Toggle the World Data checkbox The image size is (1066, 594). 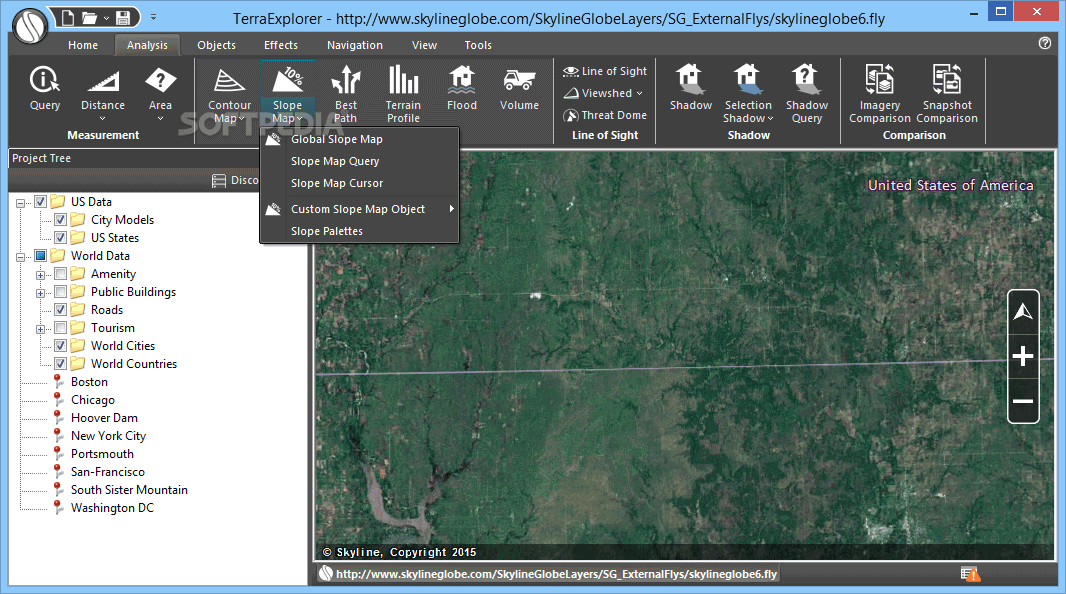(x=41, y=256)
